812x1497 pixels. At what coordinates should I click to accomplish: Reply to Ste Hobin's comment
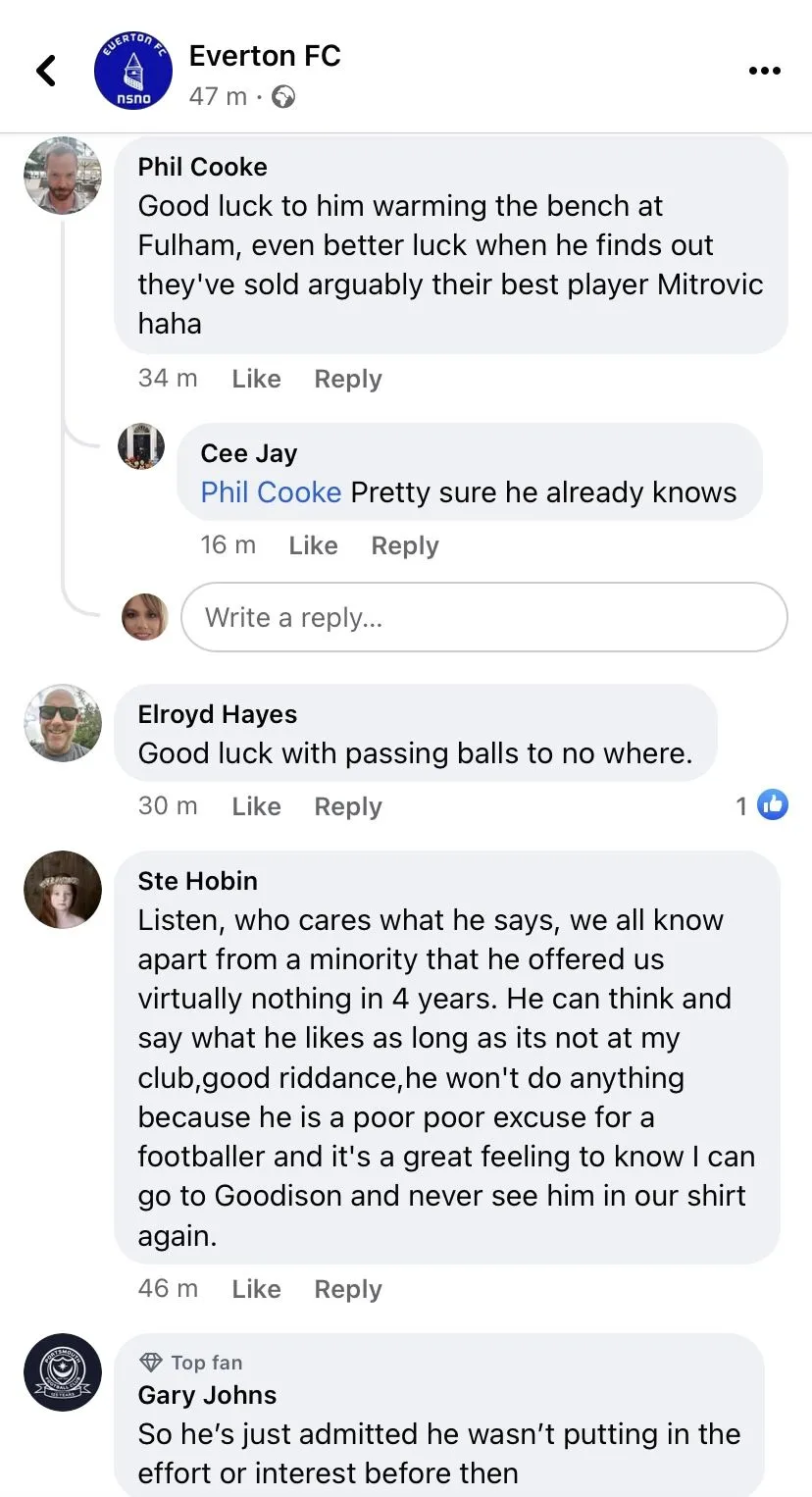[347, 1289]
